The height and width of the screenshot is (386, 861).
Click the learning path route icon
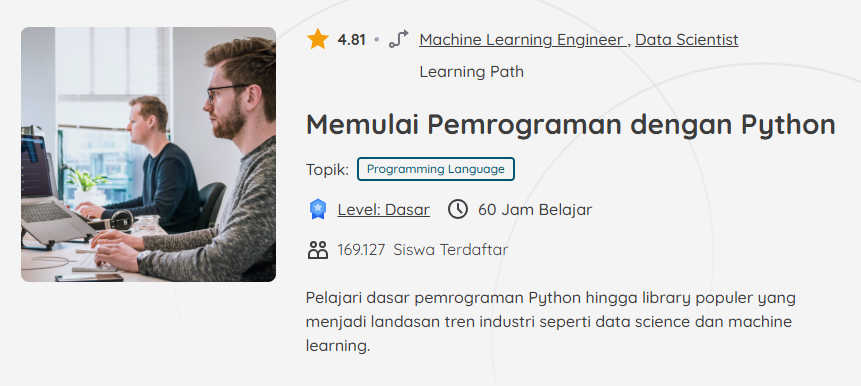pyautogui.click(x=399, y=40)
